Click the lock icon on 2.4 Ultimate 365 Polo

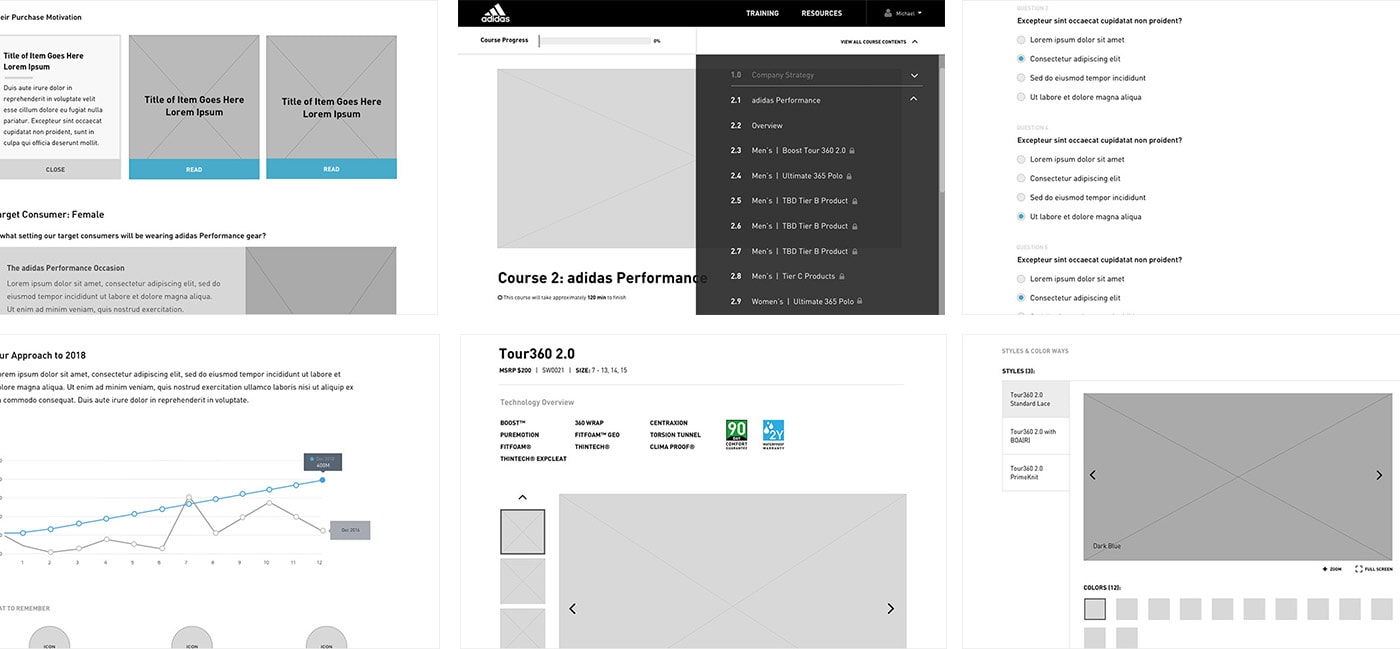(848, 176)
